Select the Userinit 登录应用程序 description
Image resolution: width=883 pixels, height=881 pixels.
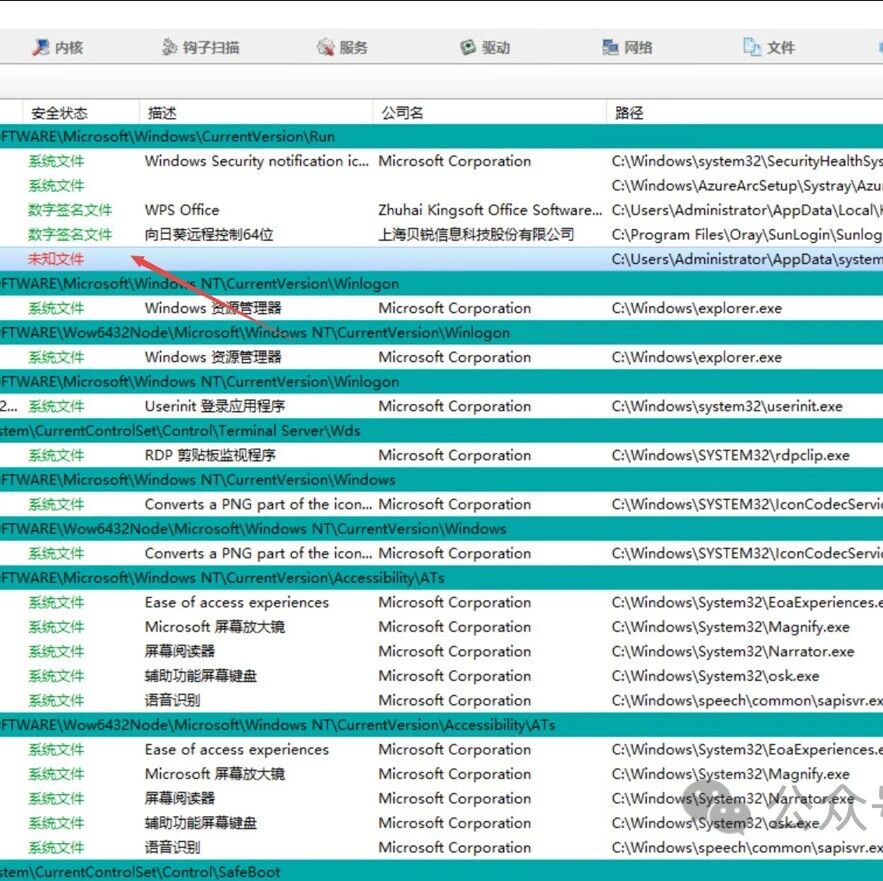[x=215, y=406]
